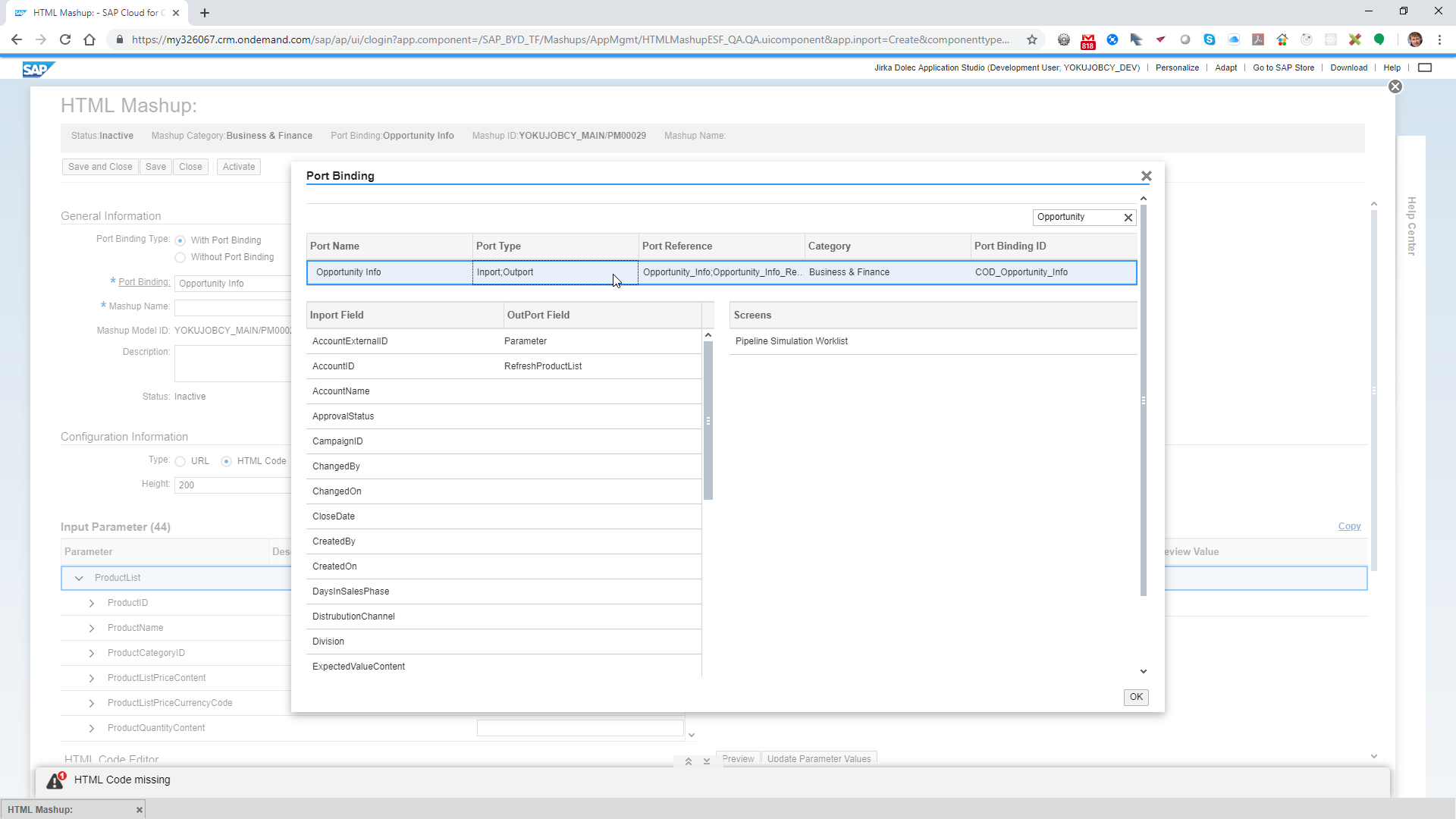
Task: Expand the ProductCategoryID parameter node
Action: 92,654
